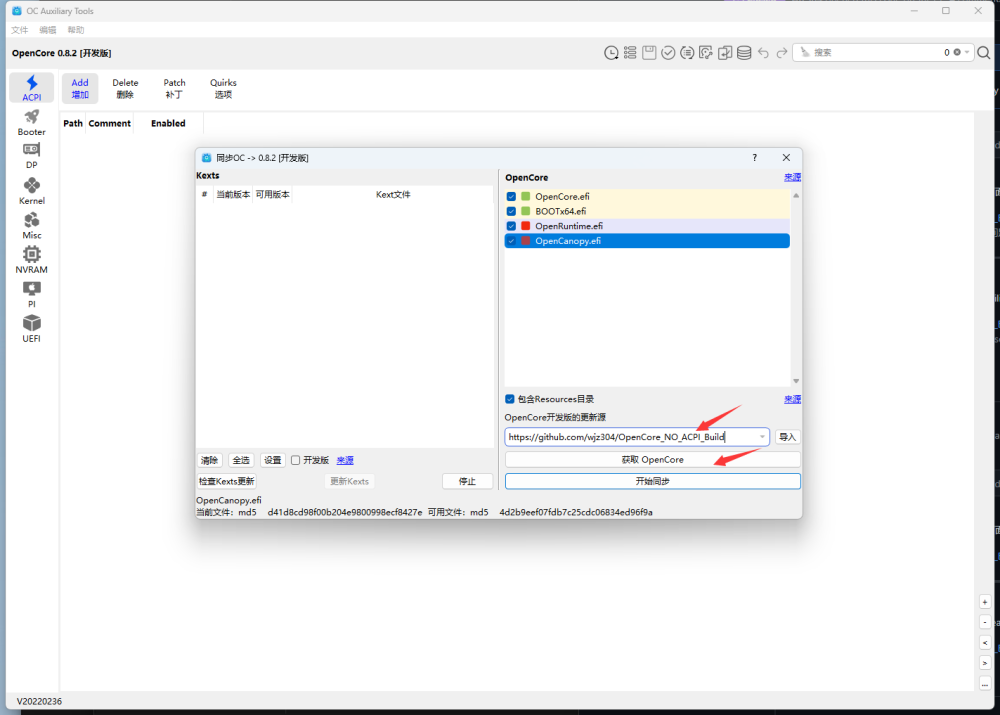Uncheck the OpenCore.efi checkbox
Image resolution: width=1000 pixels, height=715 pixels.
pos(511,196)
